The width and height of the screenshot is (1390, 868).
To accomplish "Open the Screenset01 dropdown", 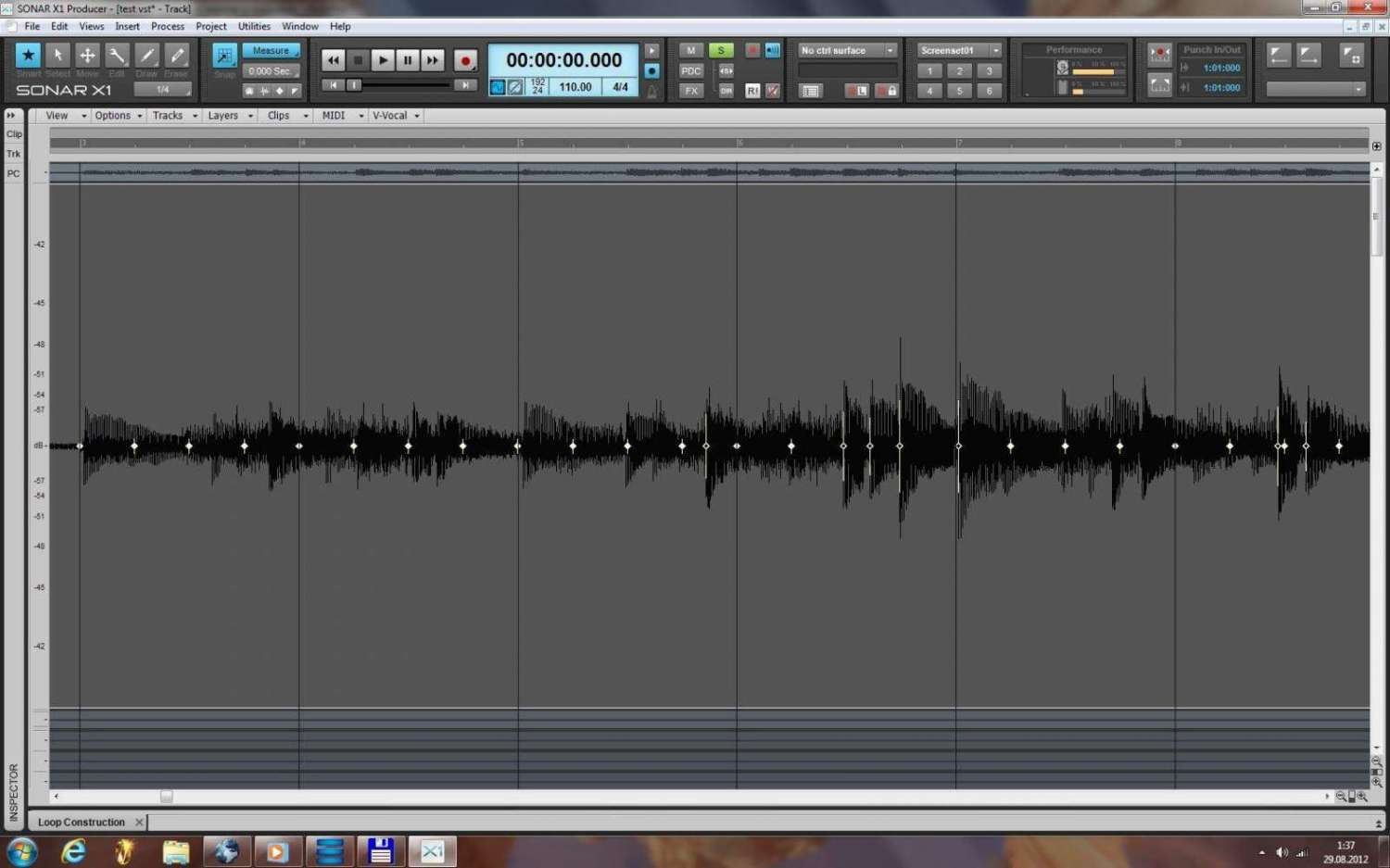I will (959, 50).
